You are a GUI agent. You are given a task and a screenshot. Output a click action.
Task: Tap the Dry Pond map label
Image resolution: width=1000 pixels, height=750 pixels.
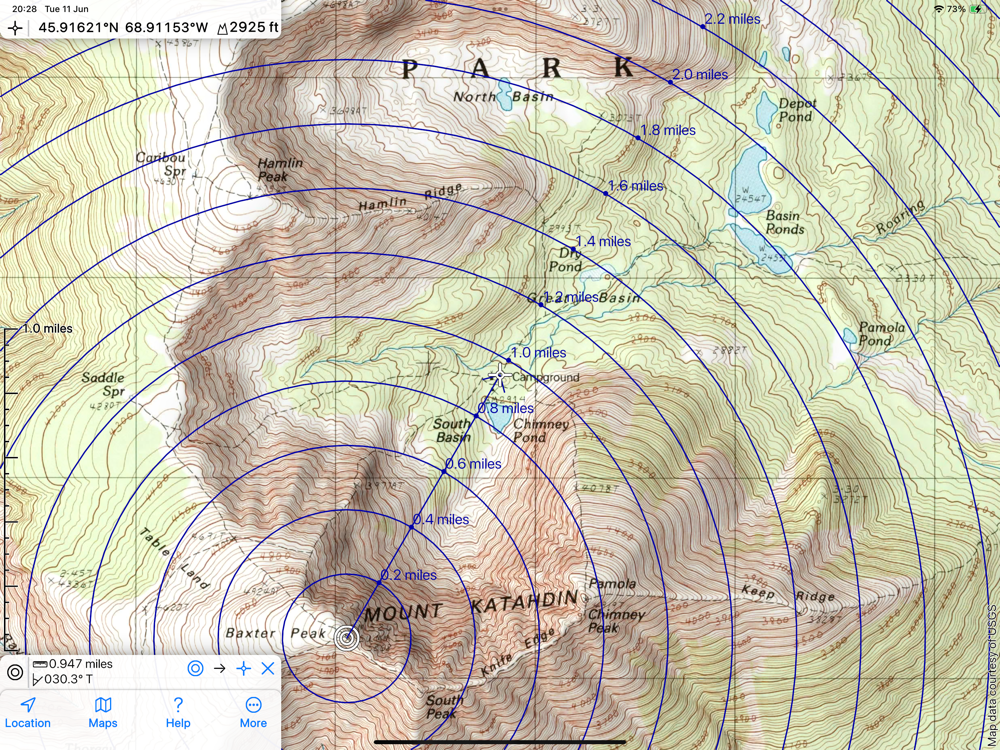point(566,260)
